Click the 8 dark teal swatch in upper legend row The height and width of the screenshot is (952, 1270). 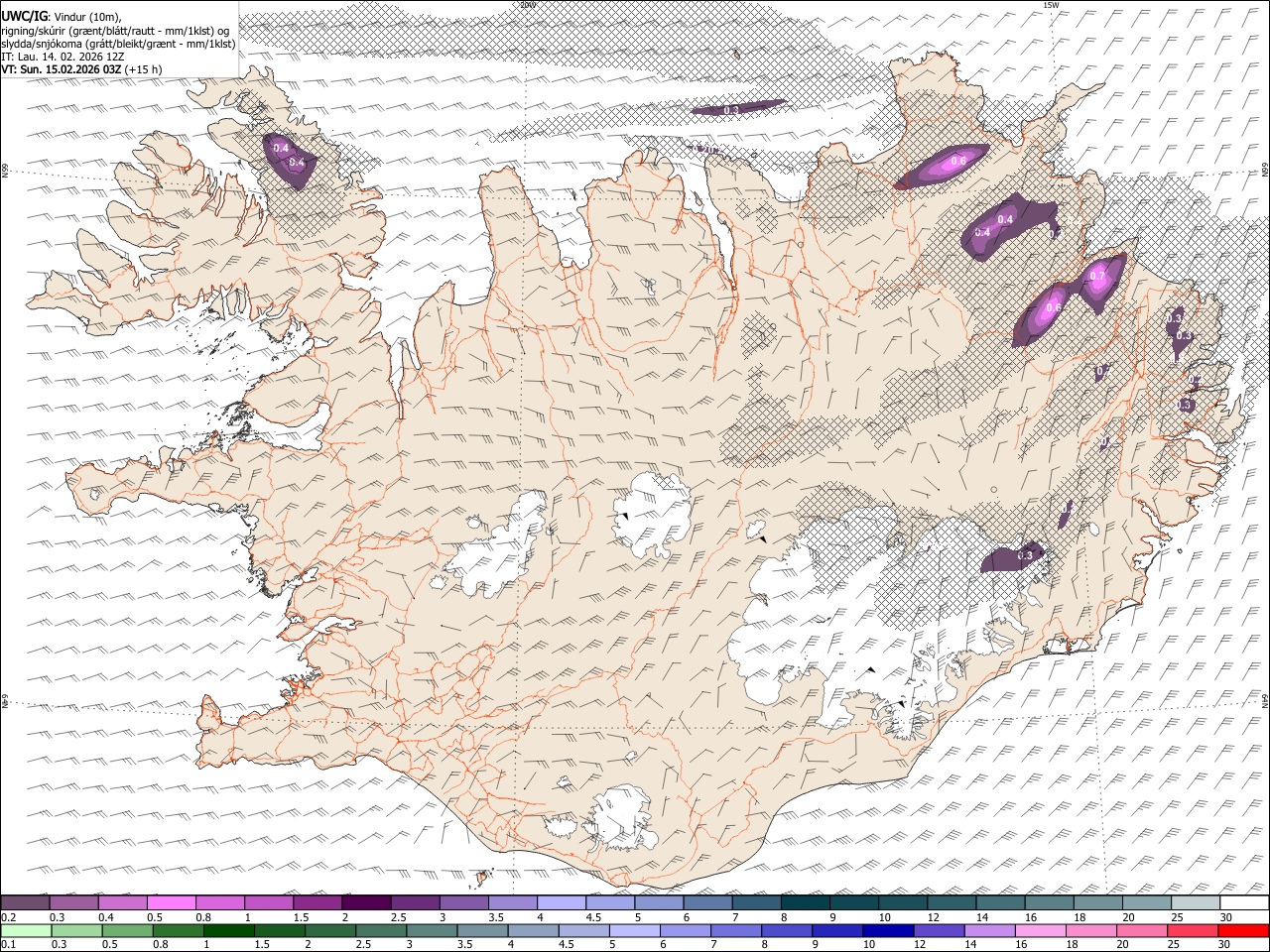(x=805, y=902)
